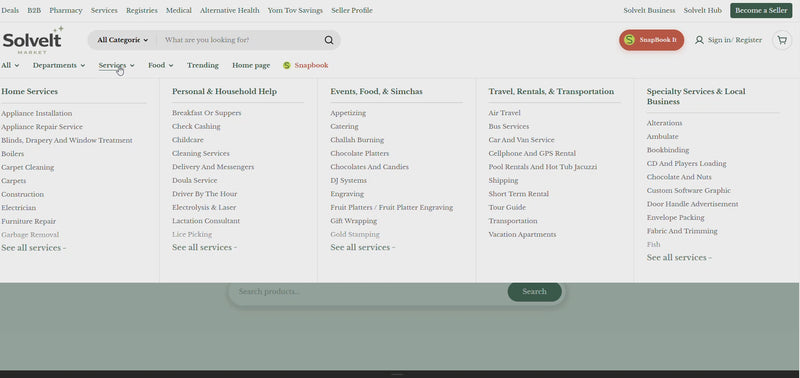Select Doula Service

tap(194, 180)
